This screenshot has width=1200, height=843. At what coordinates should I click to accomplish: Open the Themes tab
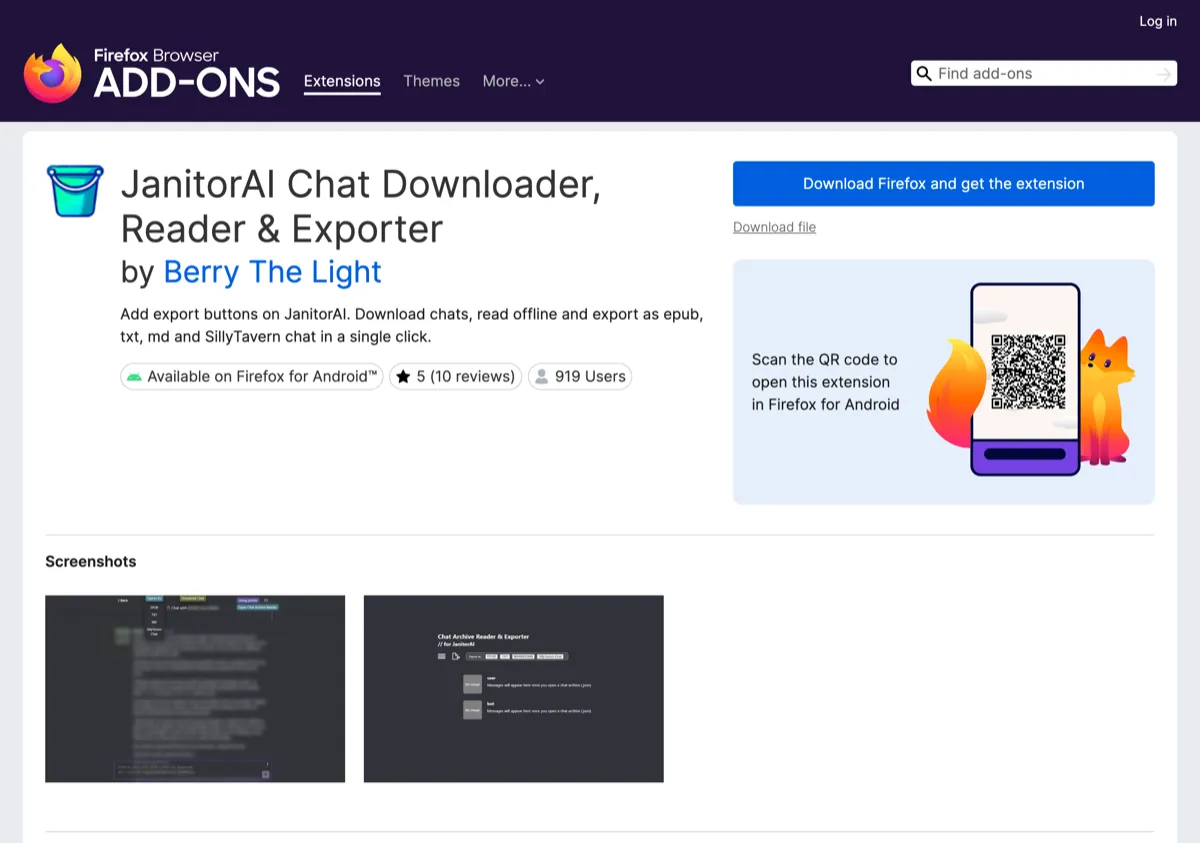(x=431, y=81)
